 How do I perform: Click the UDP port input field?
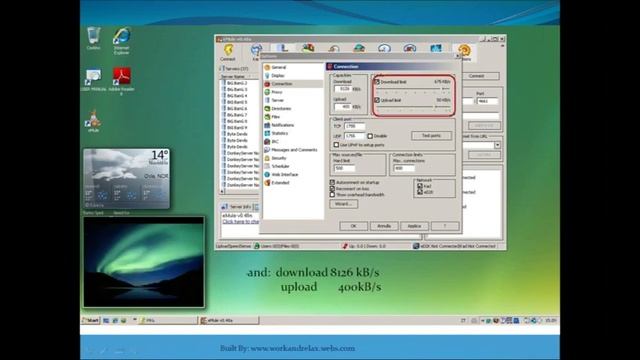coord(354,136)
